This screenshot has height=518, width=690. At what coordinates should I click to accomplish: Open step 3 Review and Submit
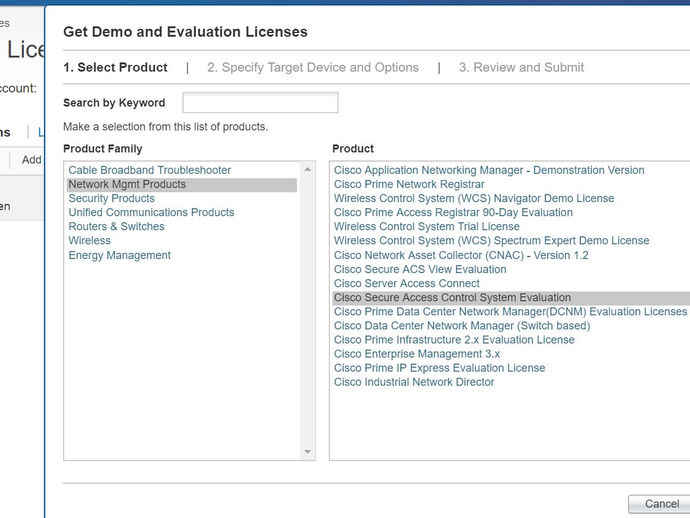pyautogui.click(x=521, y=67)
